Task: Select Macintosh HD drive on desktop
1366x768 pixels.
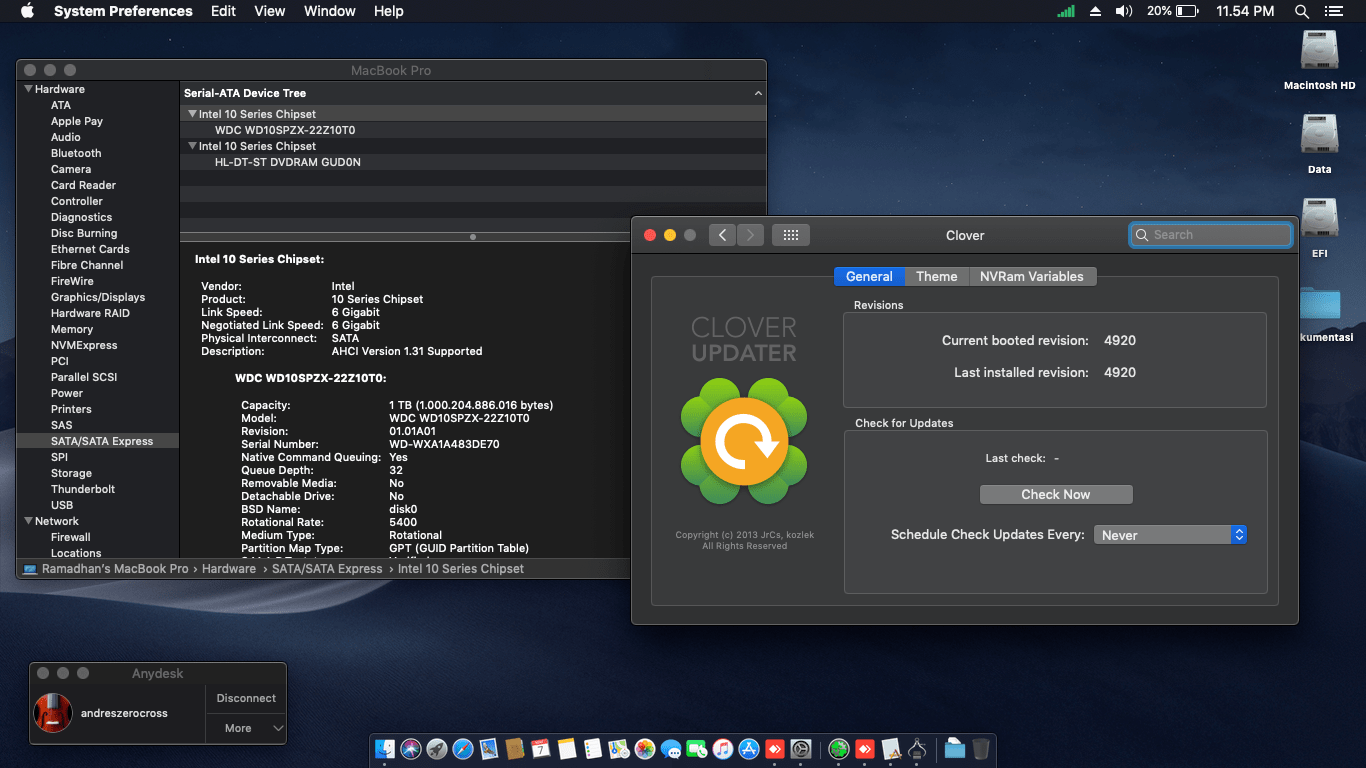Action: 1320,51
